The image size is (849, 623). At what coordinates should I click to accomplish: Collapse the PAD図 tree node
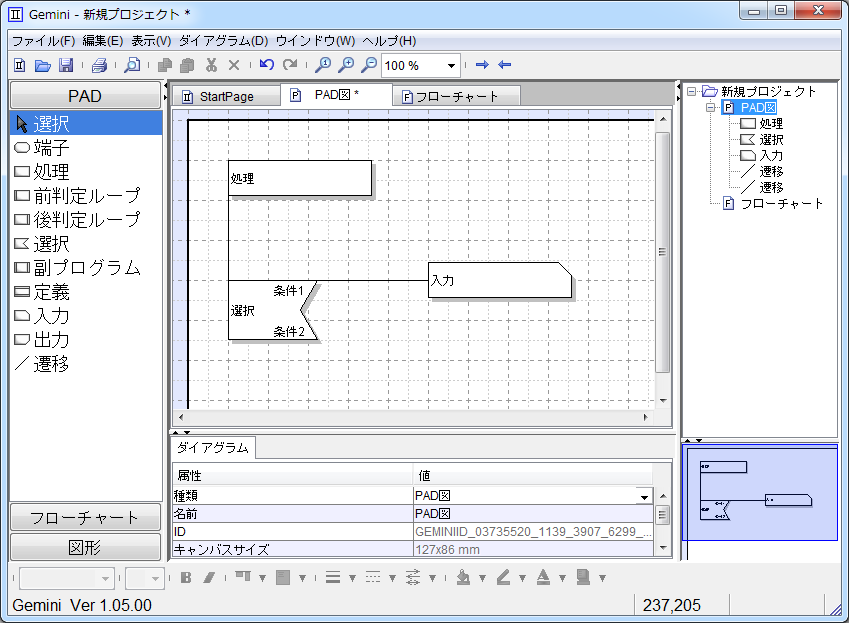710,108
